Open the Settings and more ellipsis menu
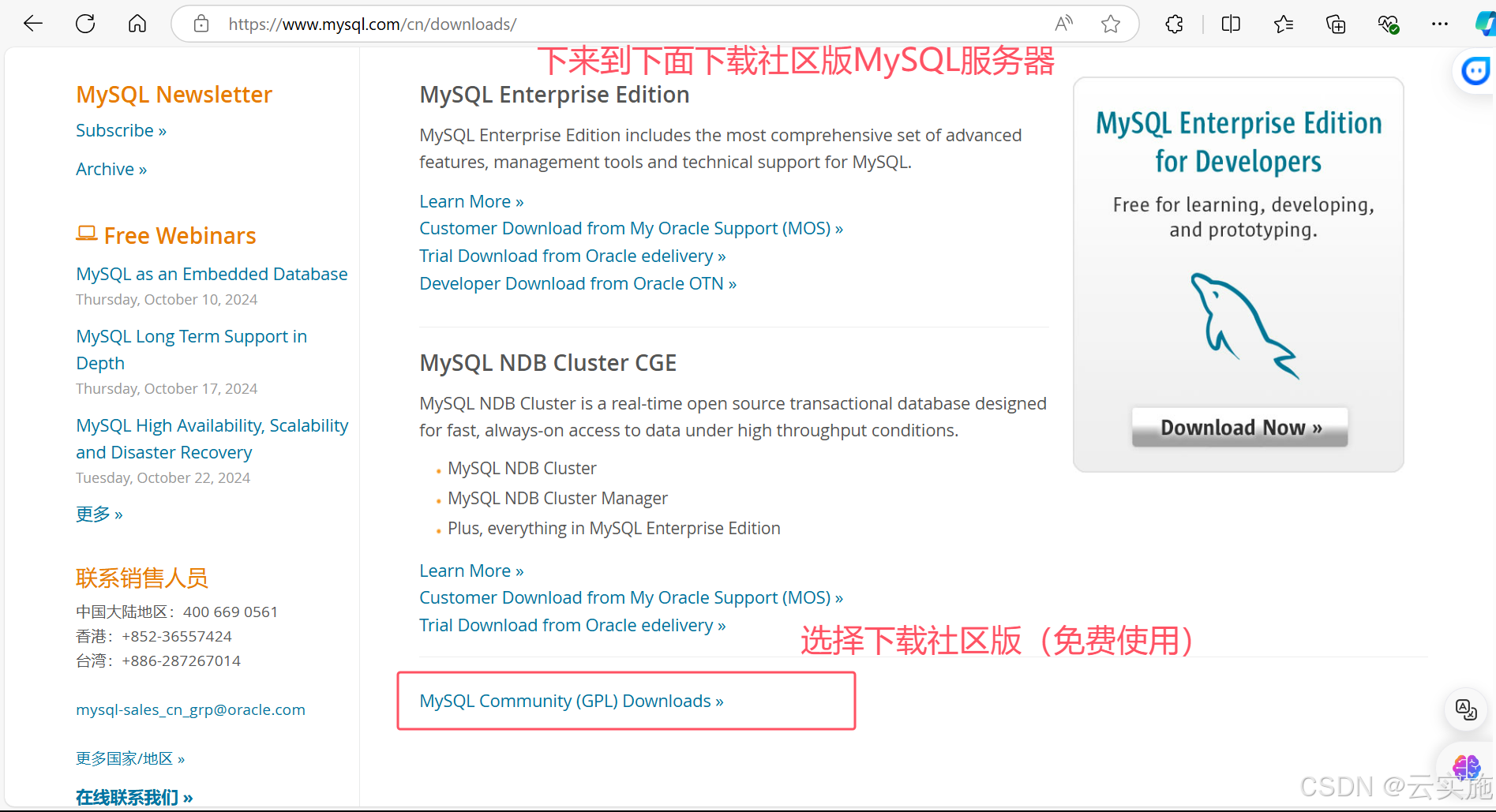 pyautogui.click(x=1440, y=24)
